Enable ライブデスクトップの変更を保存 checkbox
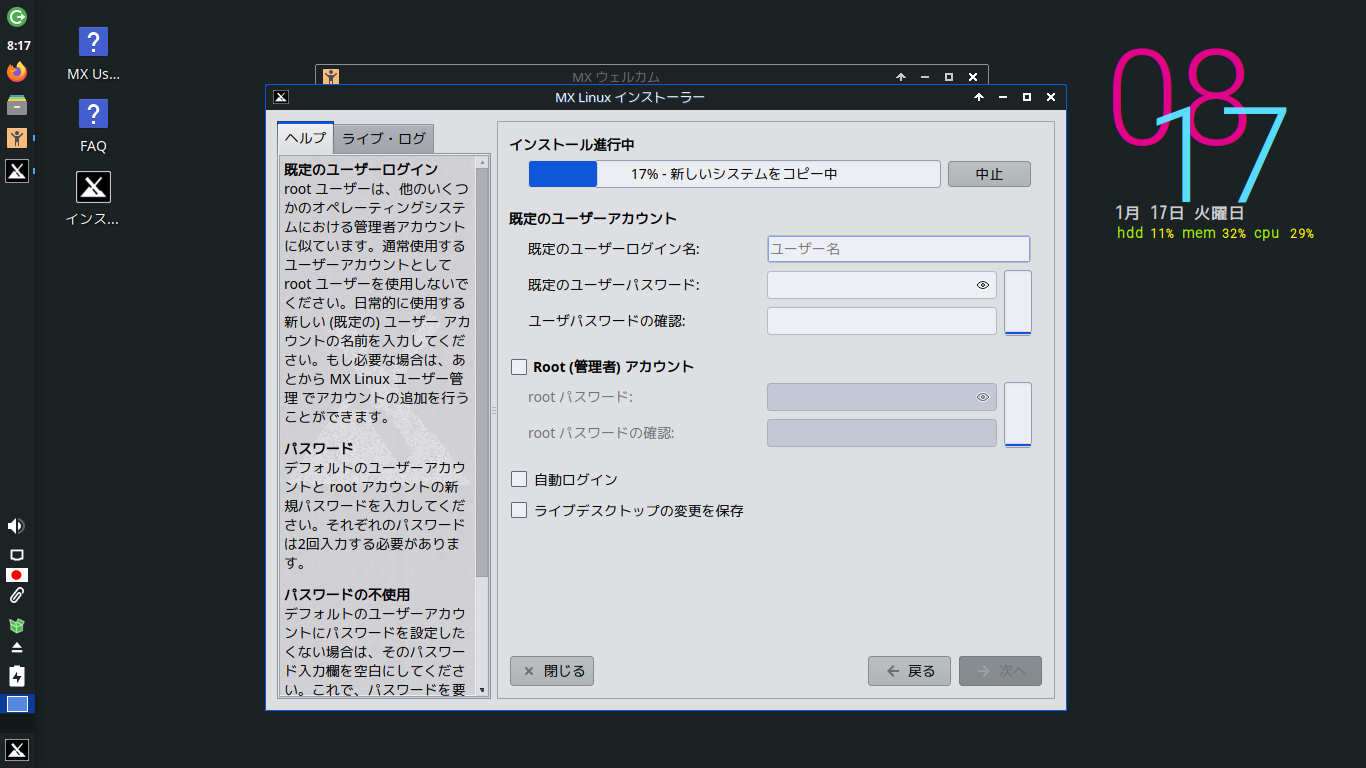The image size is (1366, 768). tap(519, 511)
